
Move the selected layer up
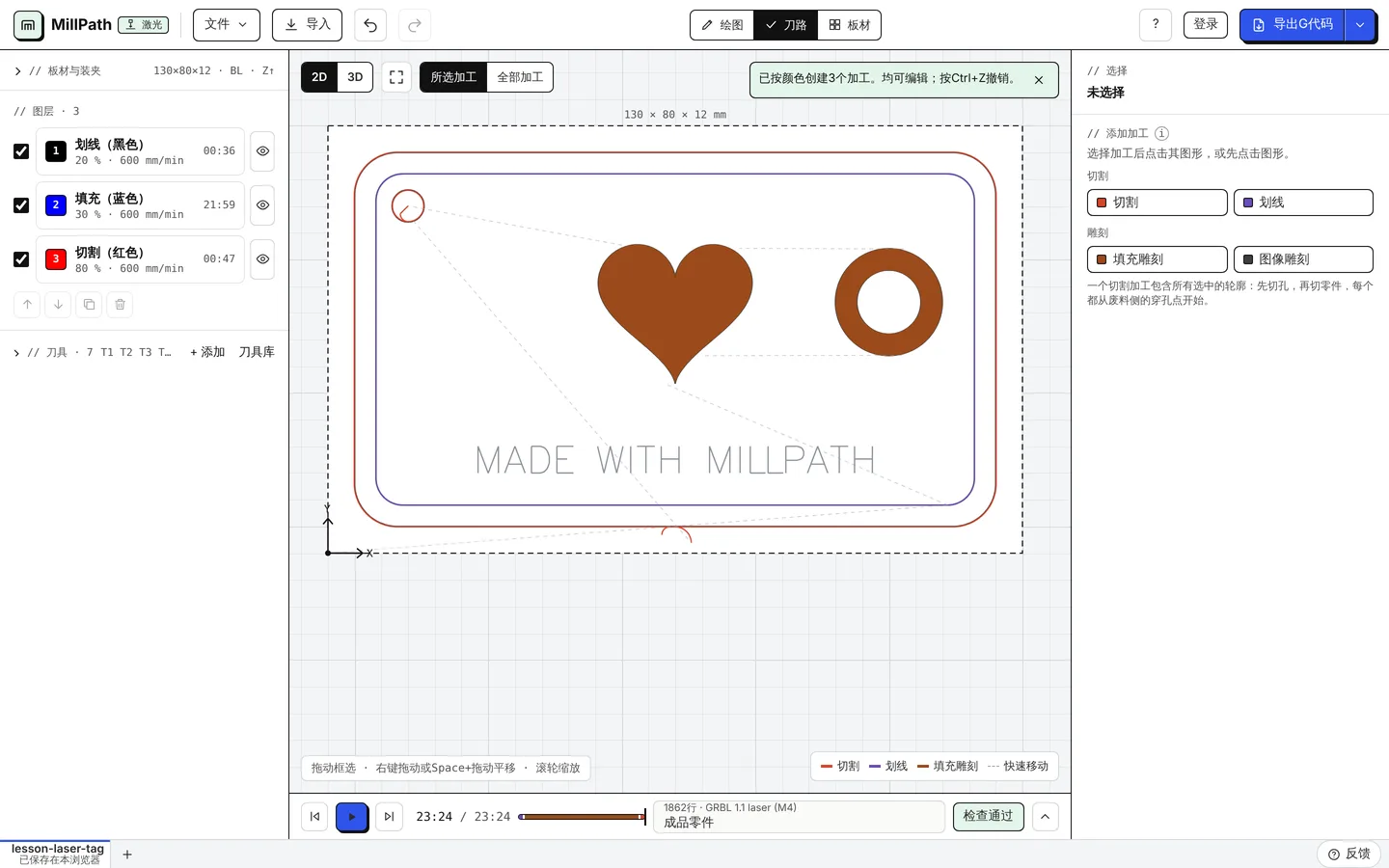pos(27,305)
